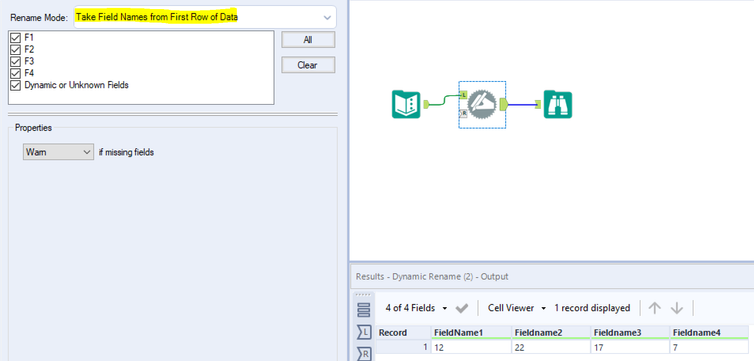Click the Browse tool input anchor

tap(539, 104)
